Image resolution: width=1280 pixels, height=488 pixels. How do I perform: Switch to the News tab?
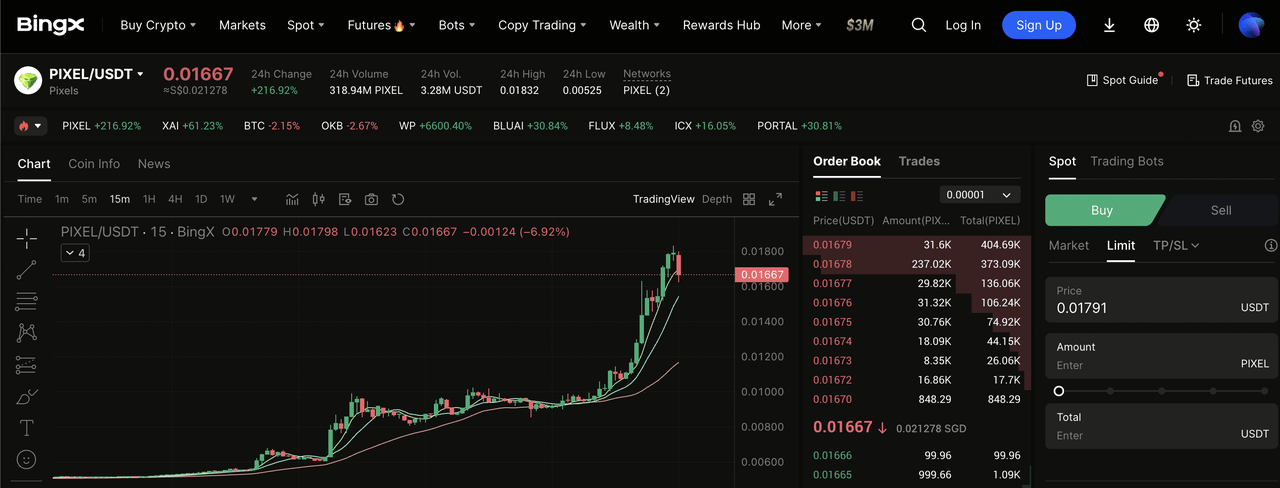[x=154, y=164]
